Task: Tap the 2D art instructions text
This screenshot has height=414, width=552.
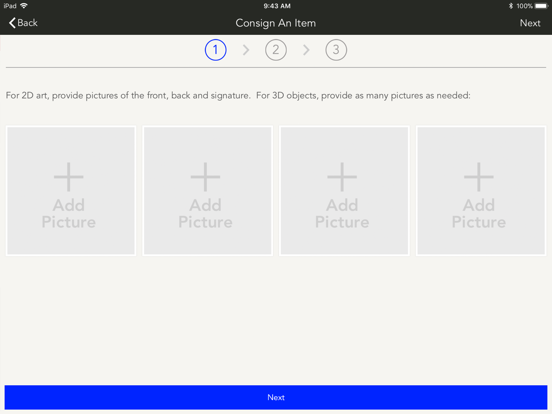Action: tap(238, 95)
